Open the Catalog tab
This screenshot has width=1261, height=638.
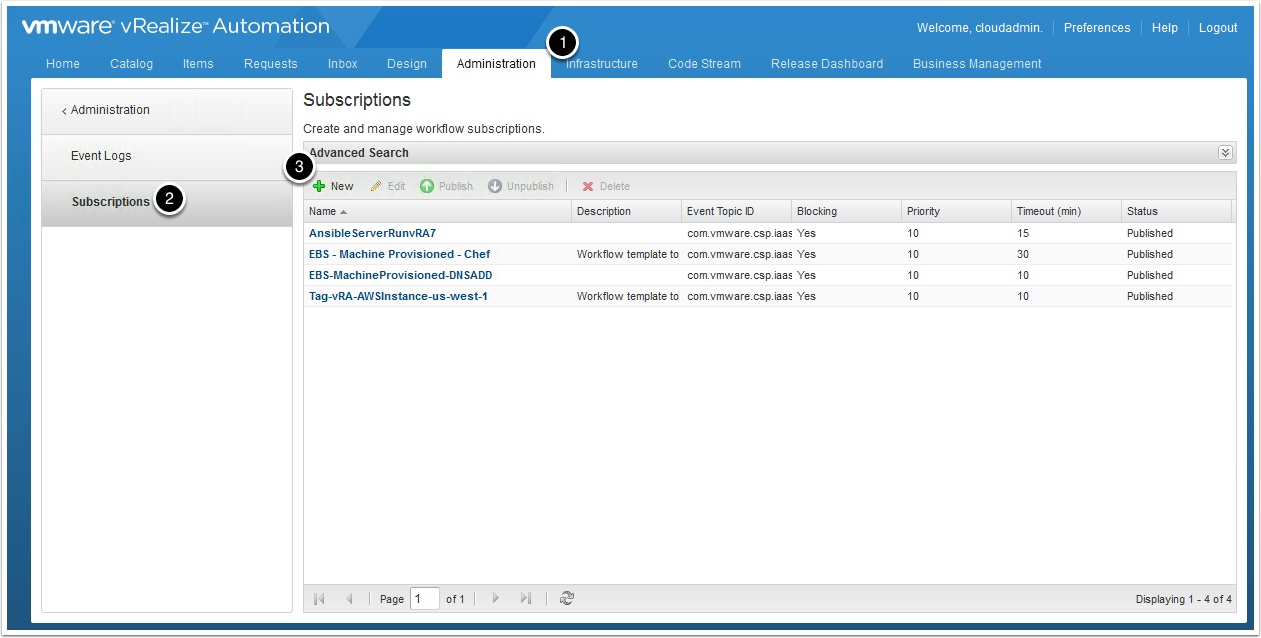(132, 64)
